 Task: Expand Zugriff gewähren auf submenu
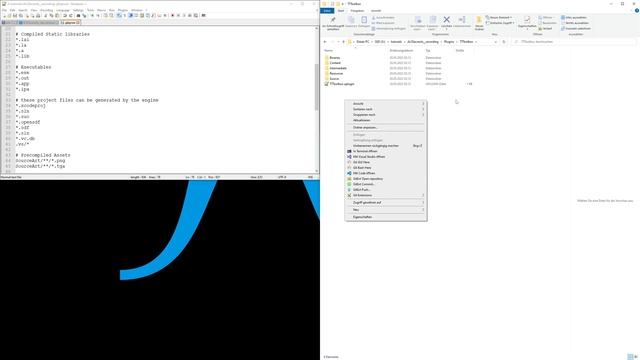tap(385, 202)
